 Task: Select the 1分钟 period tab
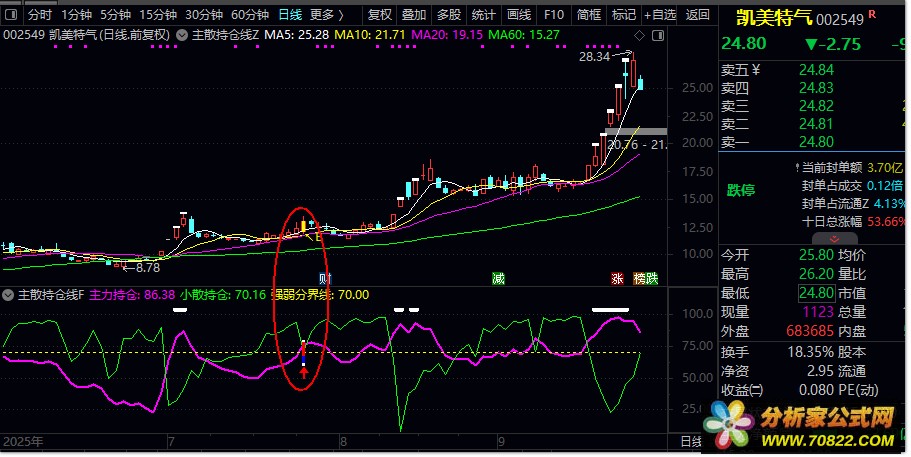click(77, 15)
